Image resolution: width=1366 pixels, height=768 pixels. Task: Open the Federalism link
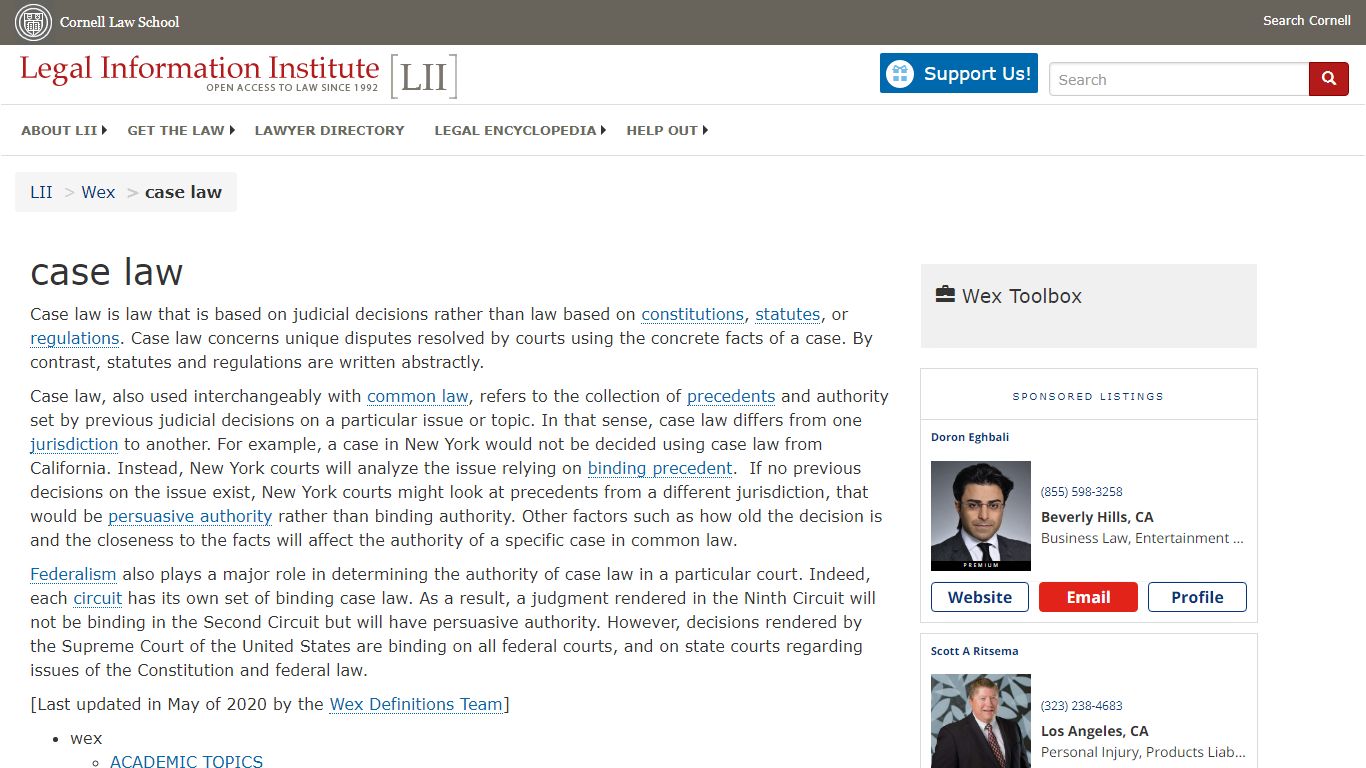point(73,574)
